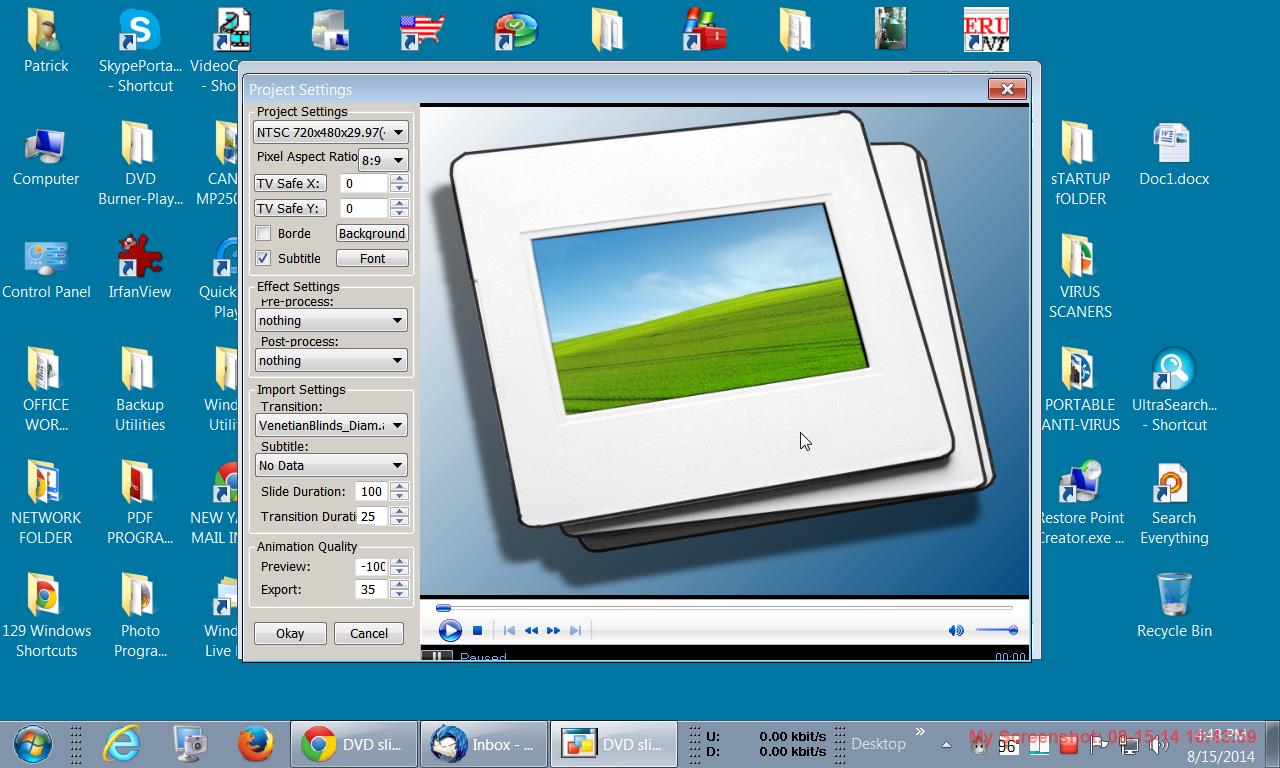Toggle the Border checkbox
1280x768 pixels.
click(263, 233)
